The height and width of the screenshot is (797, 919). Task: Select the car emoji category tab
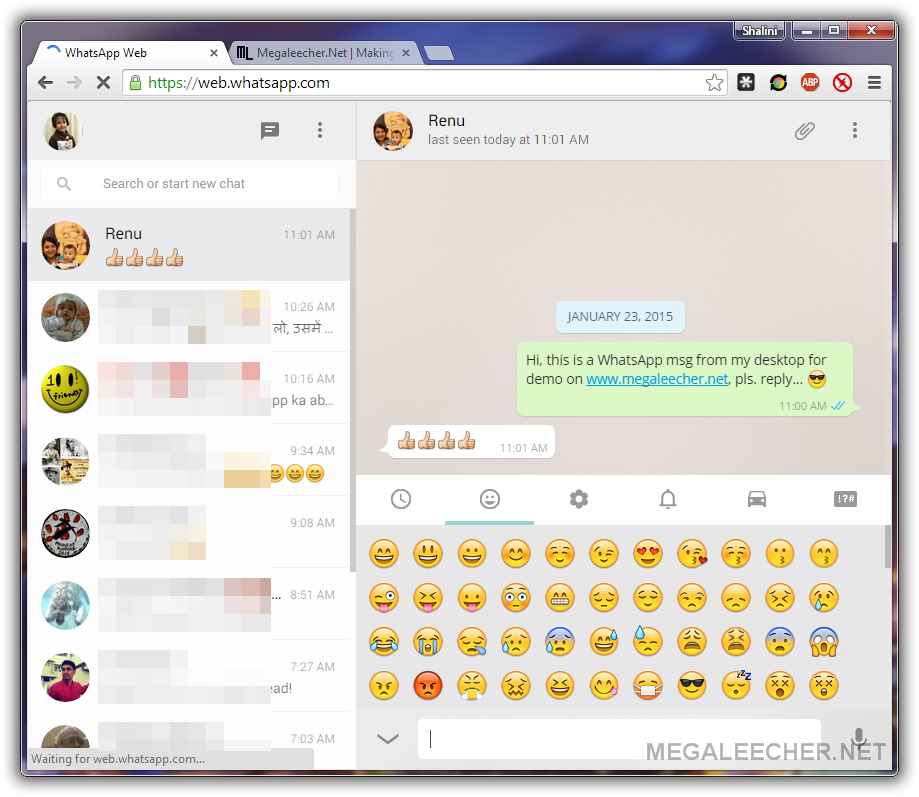[757, 499]
